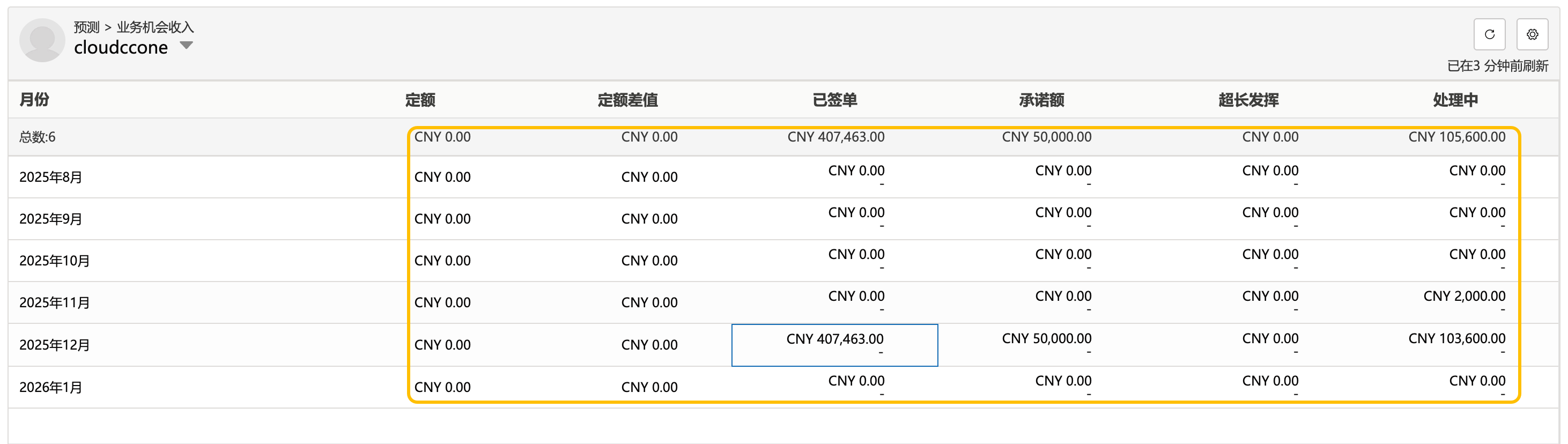Select the 2025年12月 row label

[x=55, y=345]
